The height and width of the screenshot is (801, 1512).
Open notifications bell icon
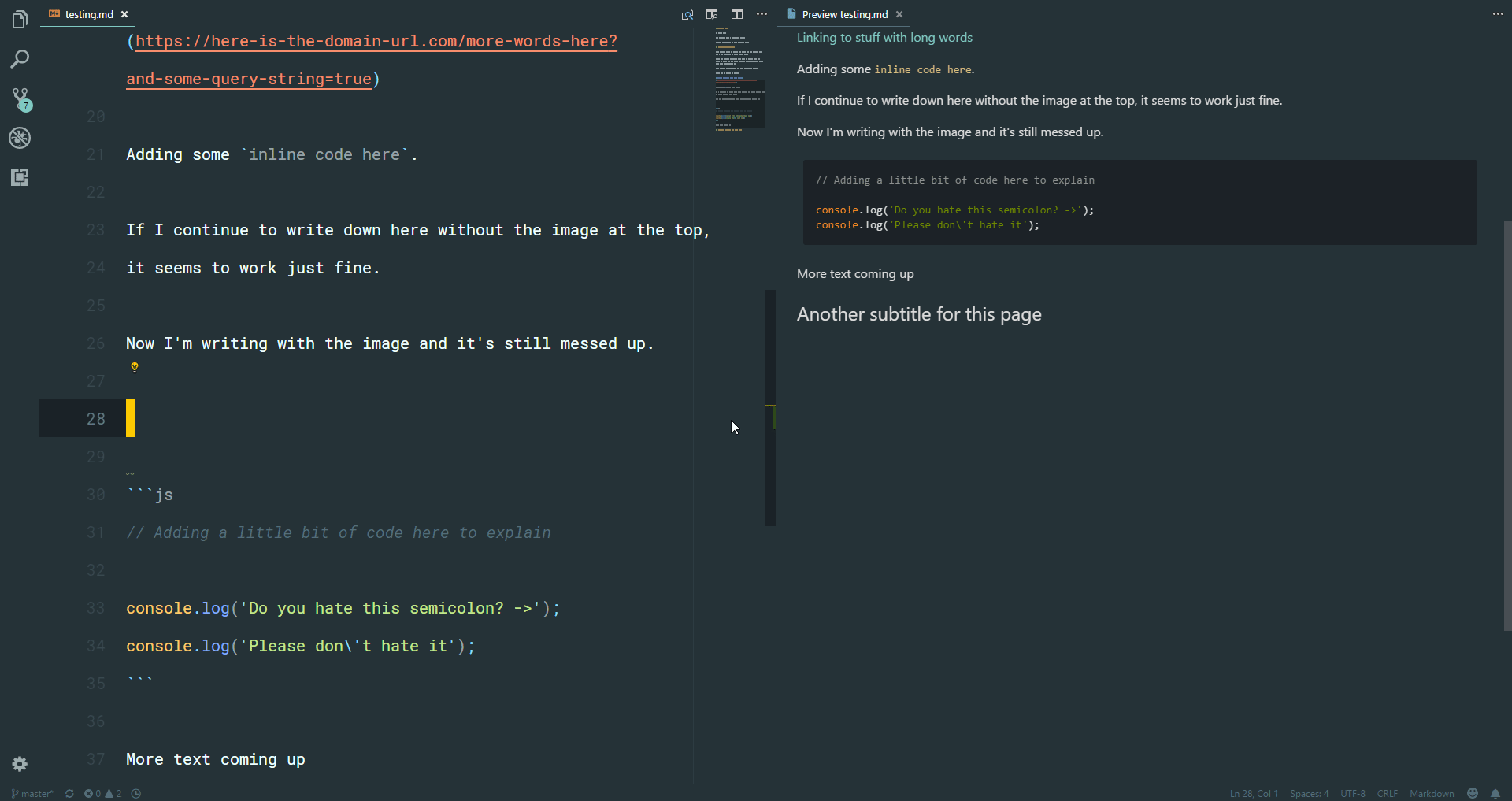[x=1495, y=793]
